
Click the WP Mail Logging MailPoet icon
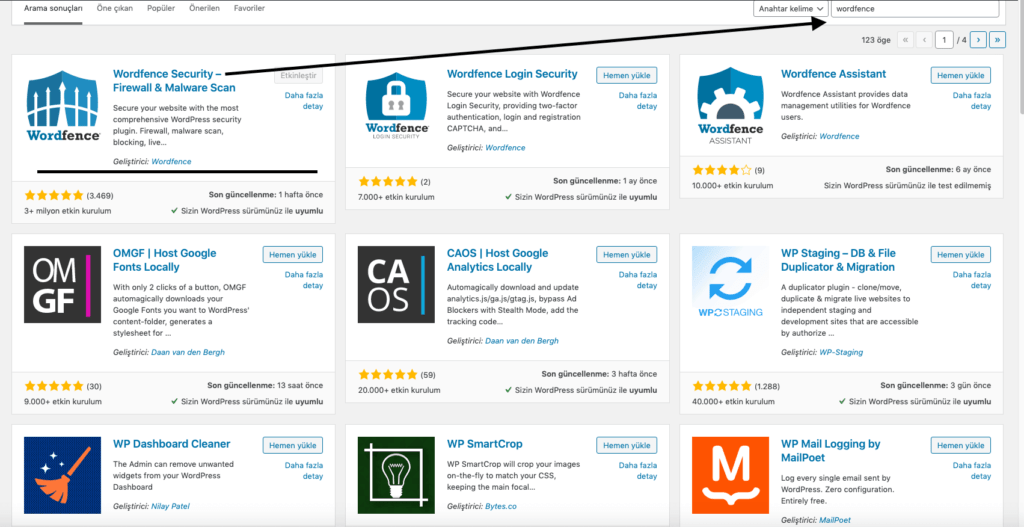[x=730, y=475]
